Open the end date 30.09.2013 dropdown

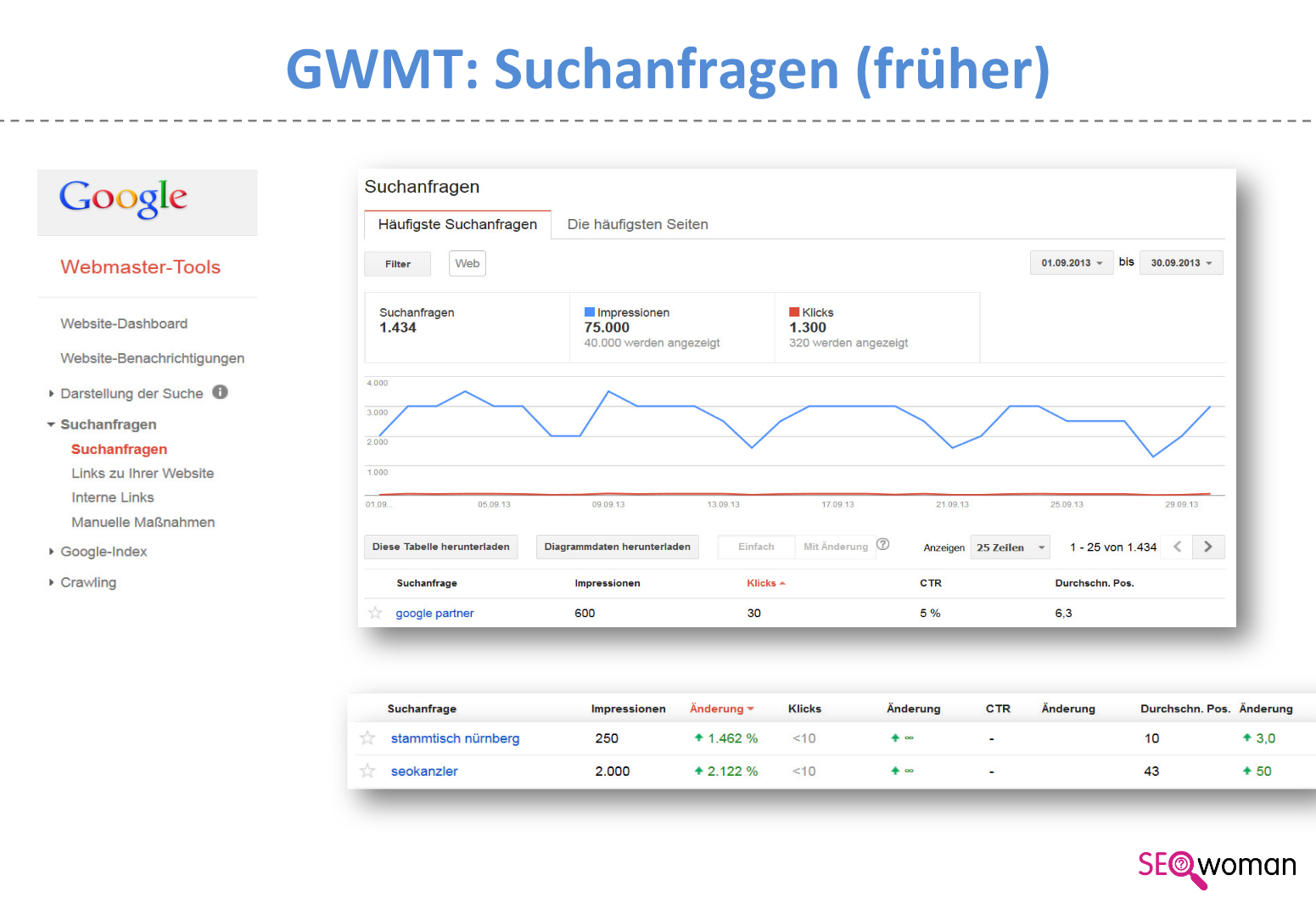pos(1181,263)
